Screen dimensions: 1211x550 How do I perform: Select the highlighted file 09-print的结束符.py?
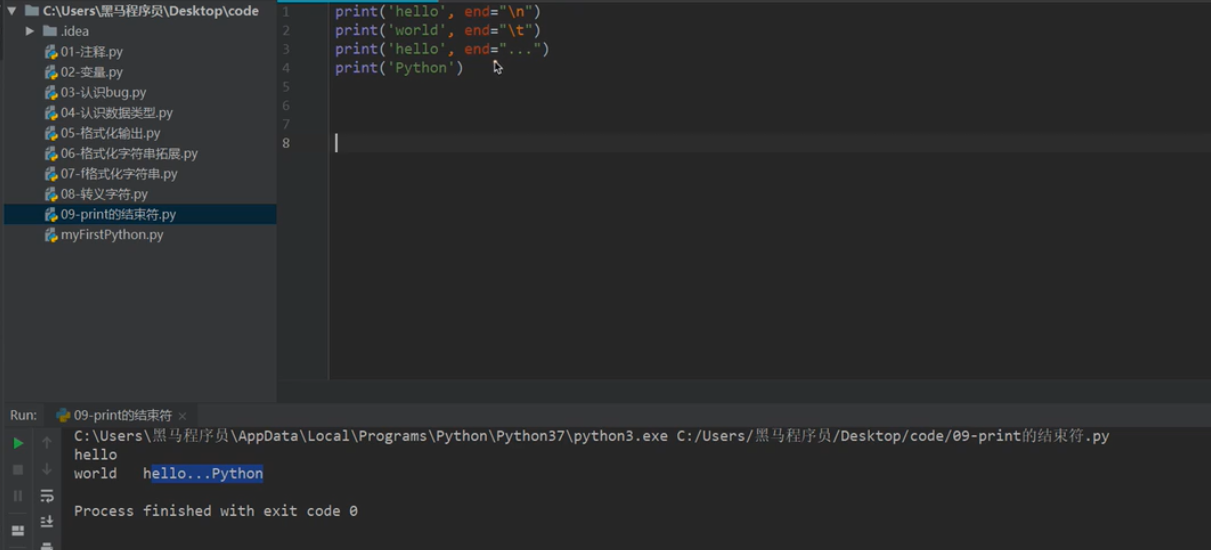click(118, 214)
